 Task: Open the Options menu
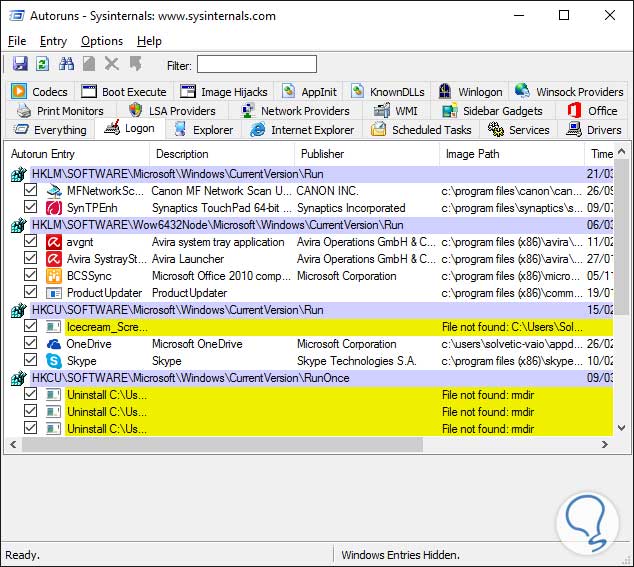pos(101,41)
